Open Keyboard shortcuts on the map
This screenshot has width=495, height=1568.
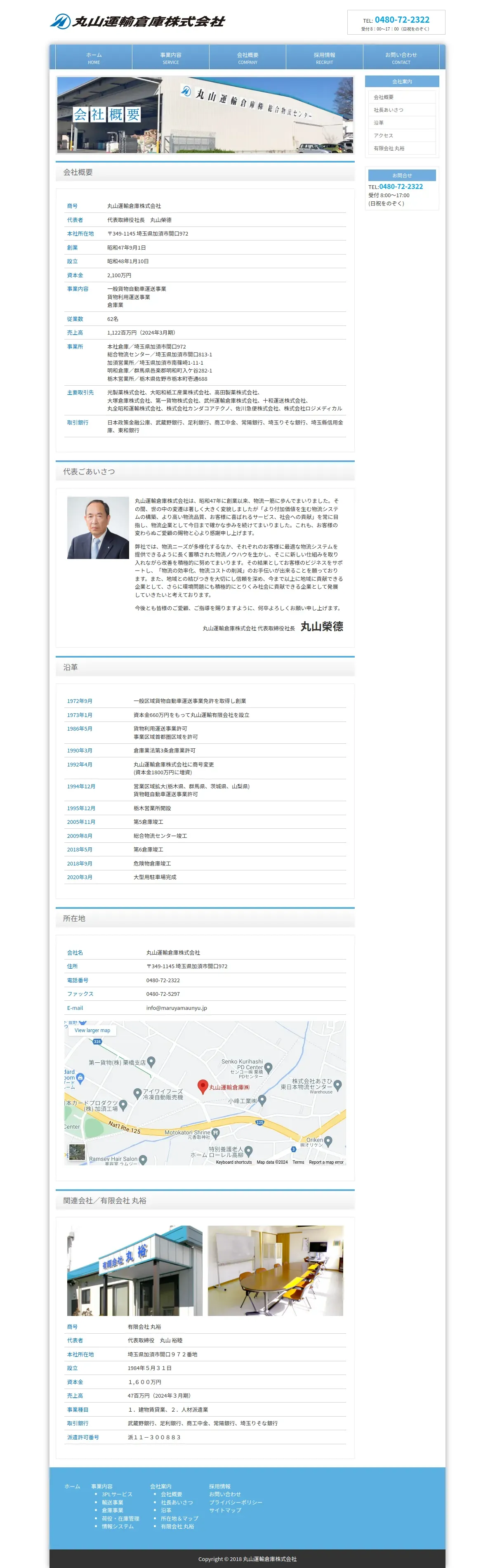tap(234, 1162)
